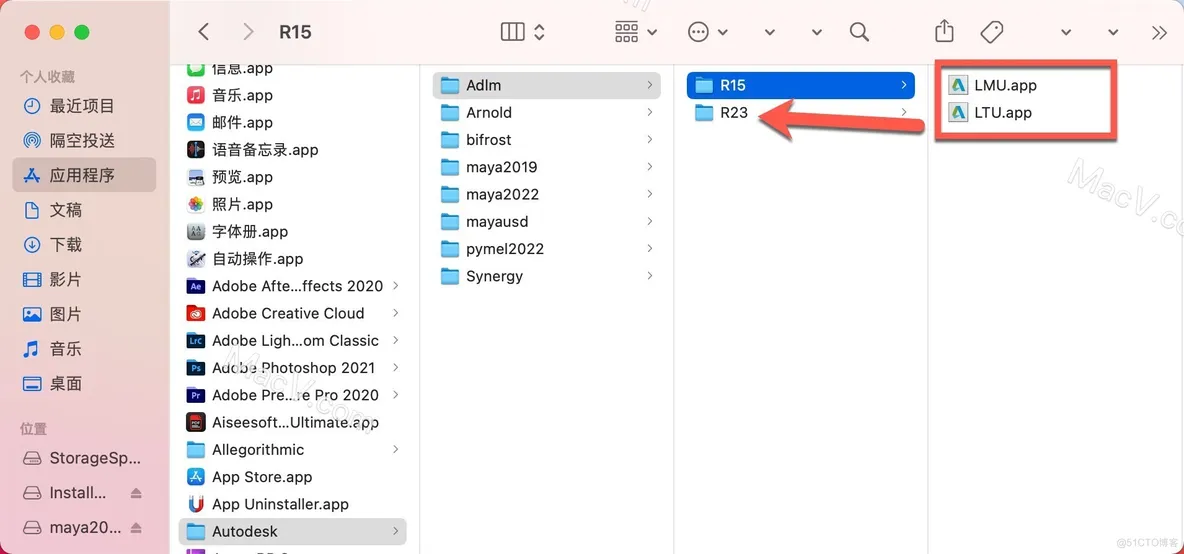Expand Synergy folder chevron
This screenshot has height=554, width=1184.
pos(650,276)
